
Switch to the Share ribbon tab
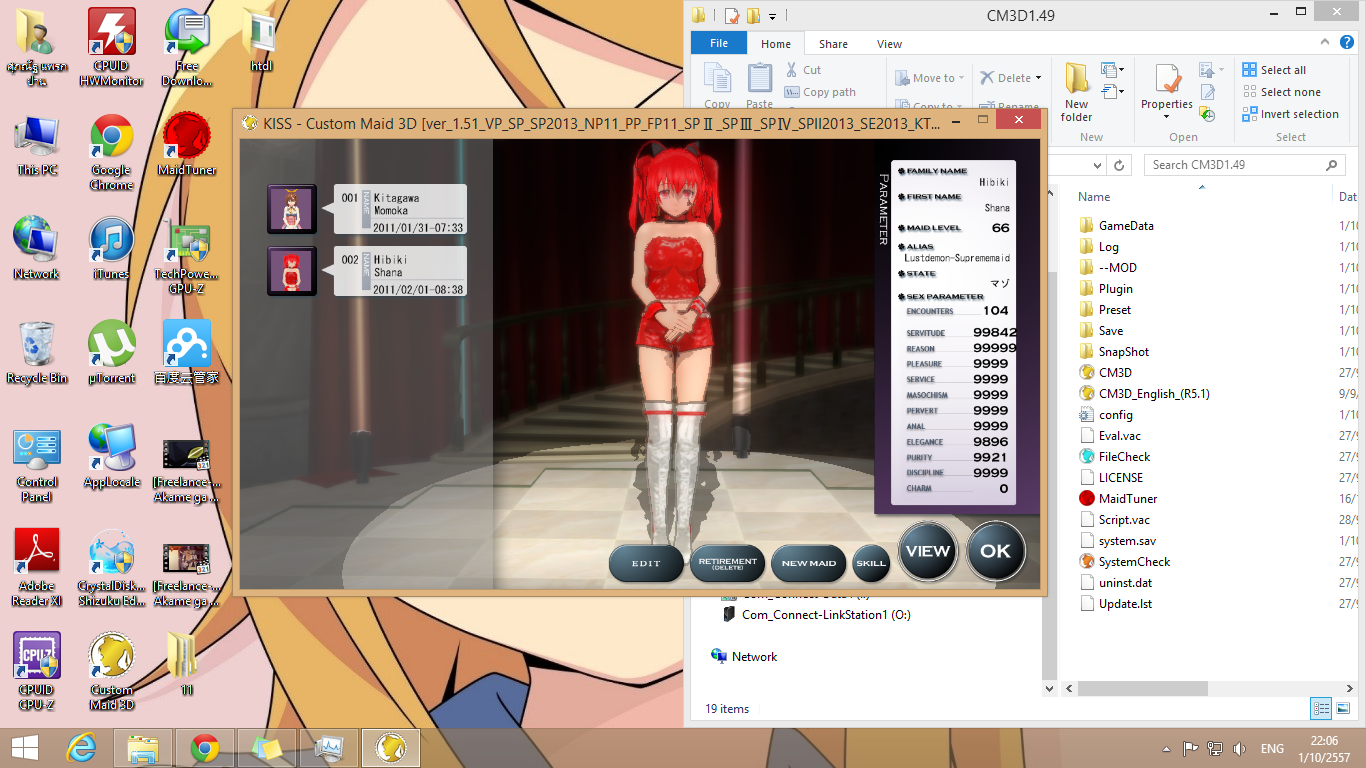tap(833, 44)
